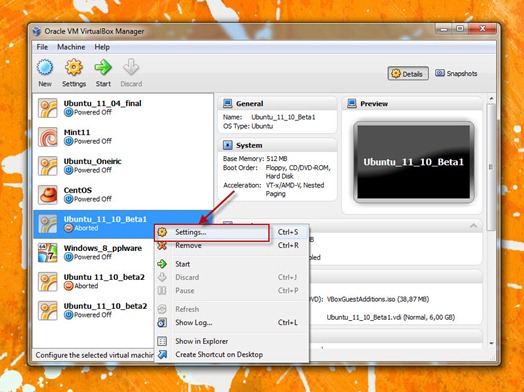524x392 pixels.
Task: Maximize the VirtualBox Manager window
Action: coord(460,29)
